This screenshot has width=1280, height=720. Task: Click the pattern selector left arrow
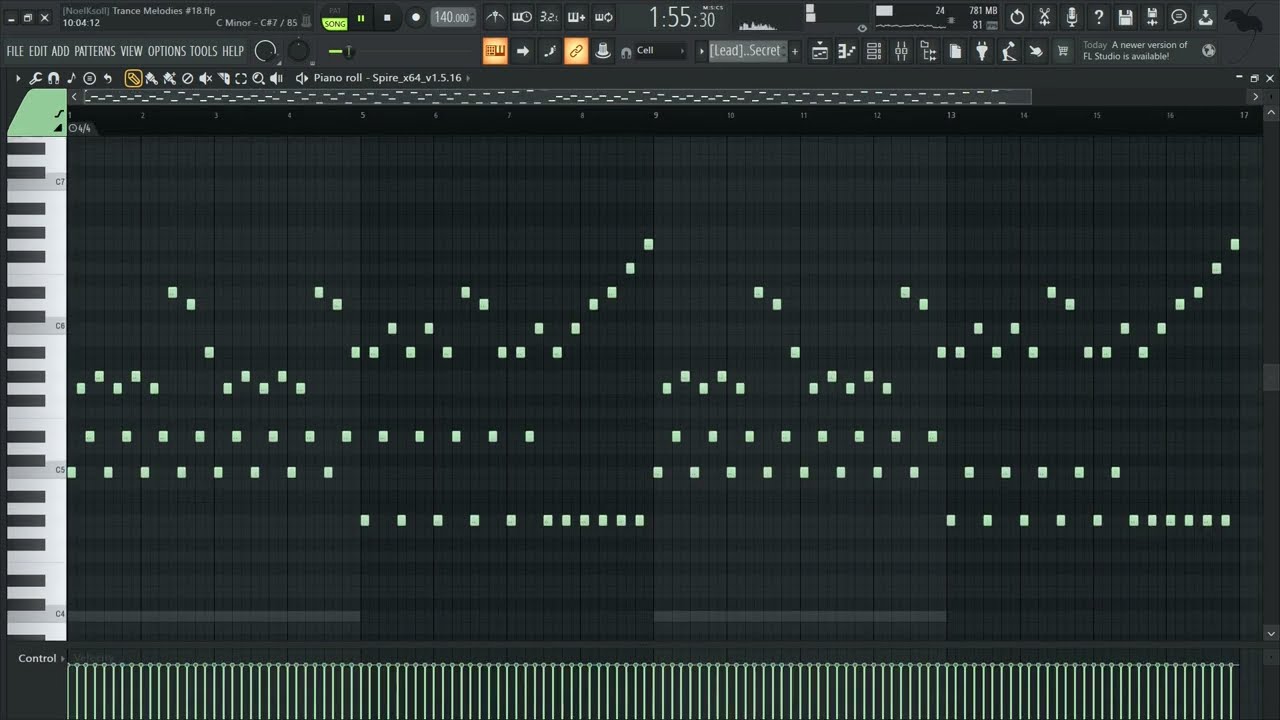tap(702, 51)
